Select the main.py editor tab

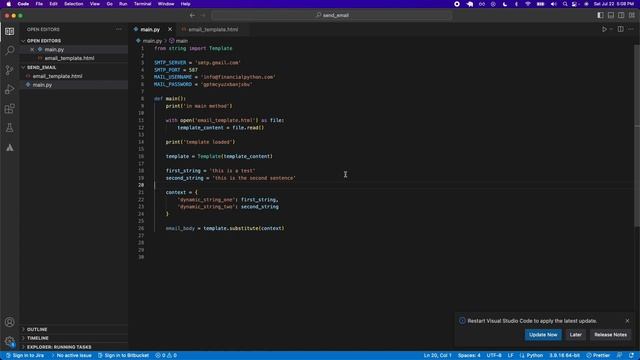150,29
